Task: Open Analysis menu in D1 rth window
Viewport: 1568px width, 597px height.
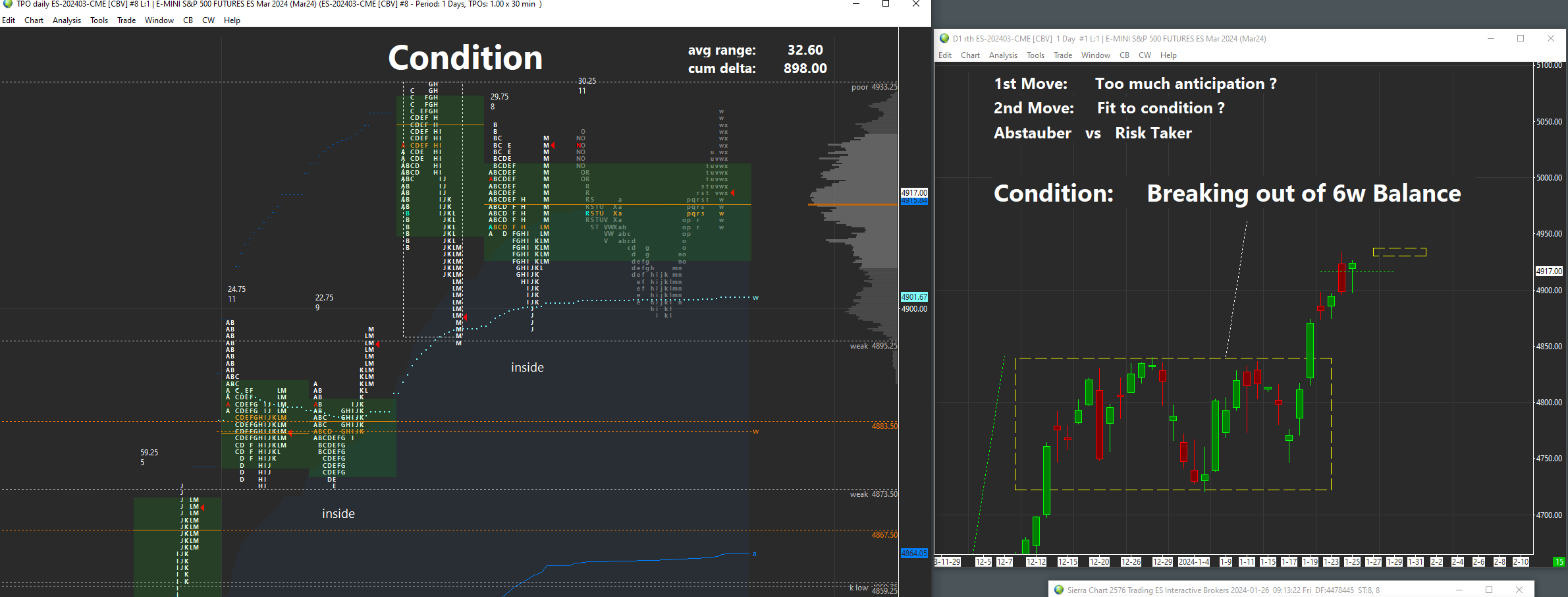Action: point(1003,55)
